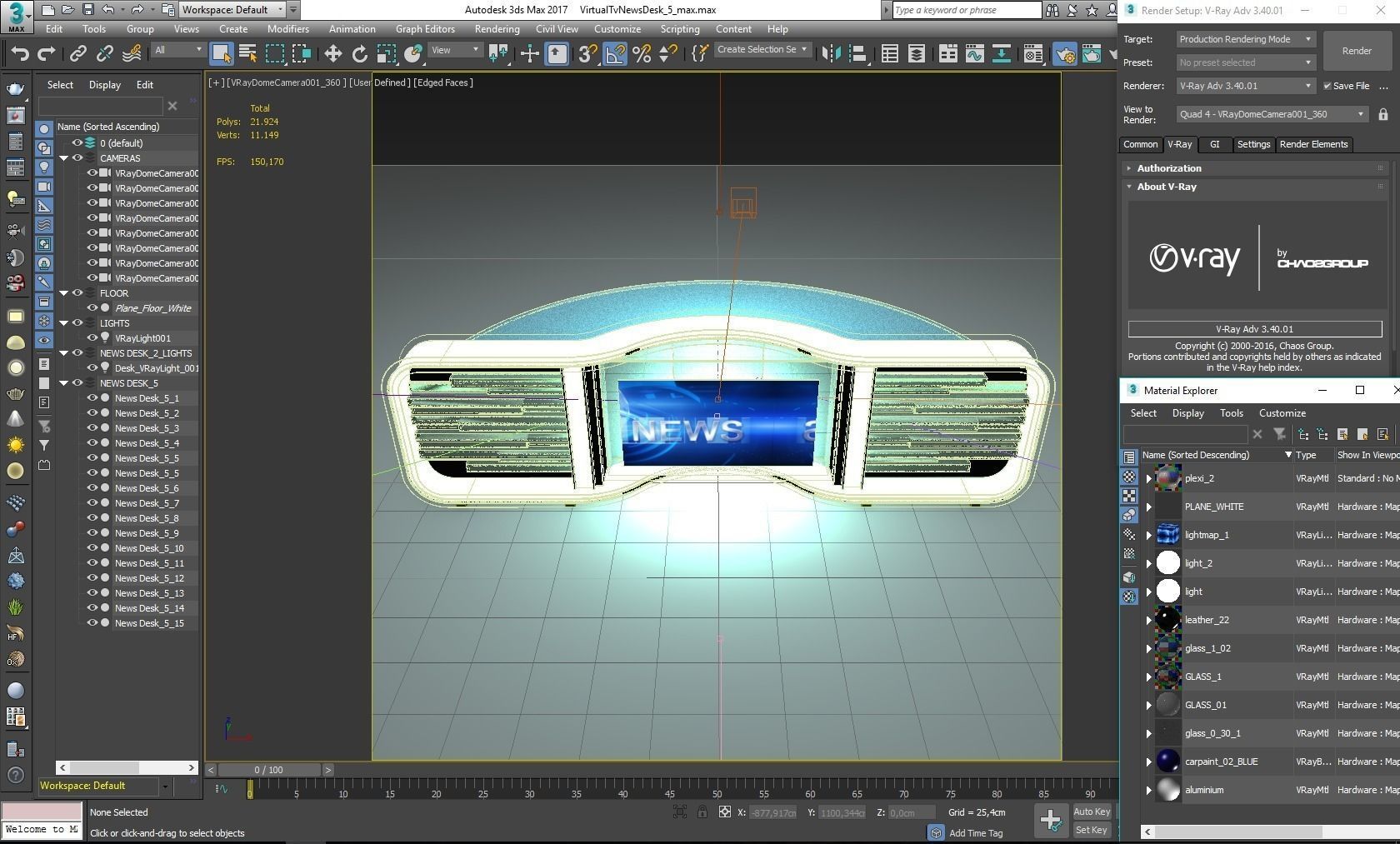Click the selection lock toggle in status bar

tap(702, 812)
